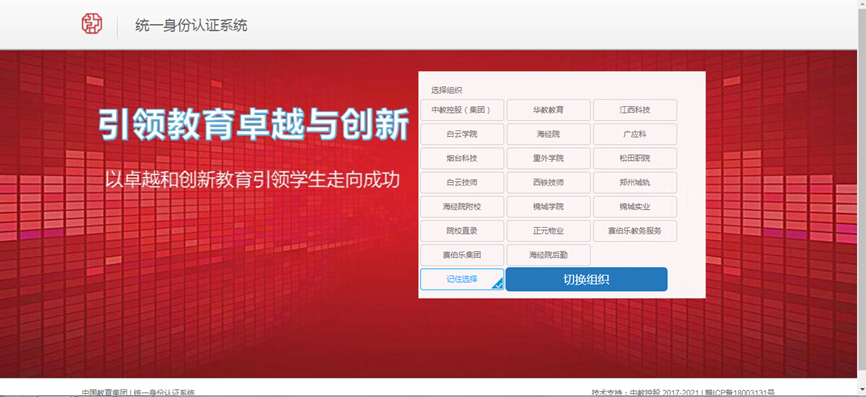This screenshot has height=397, width=866.
Task: Select the 海经院附校 organization
Action: tap(462, 207)
